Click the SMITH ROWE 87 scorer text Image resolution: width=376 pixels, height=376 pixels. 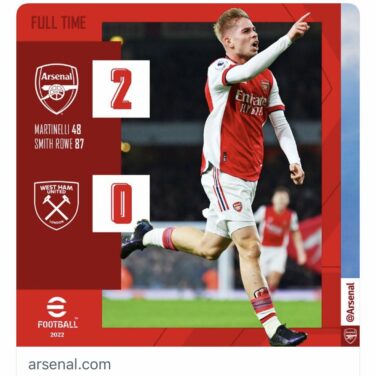[x=59, y=144]
